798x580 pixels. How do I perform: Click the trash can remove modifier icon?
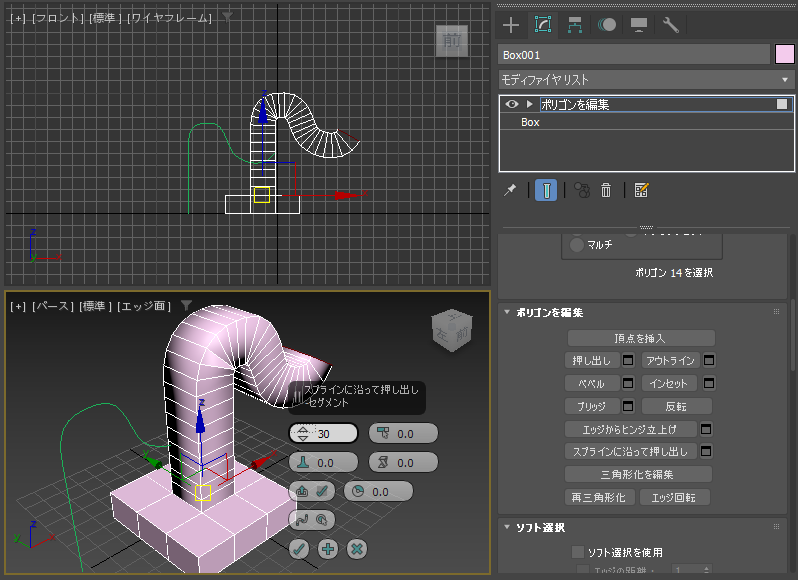click(606, 190)
